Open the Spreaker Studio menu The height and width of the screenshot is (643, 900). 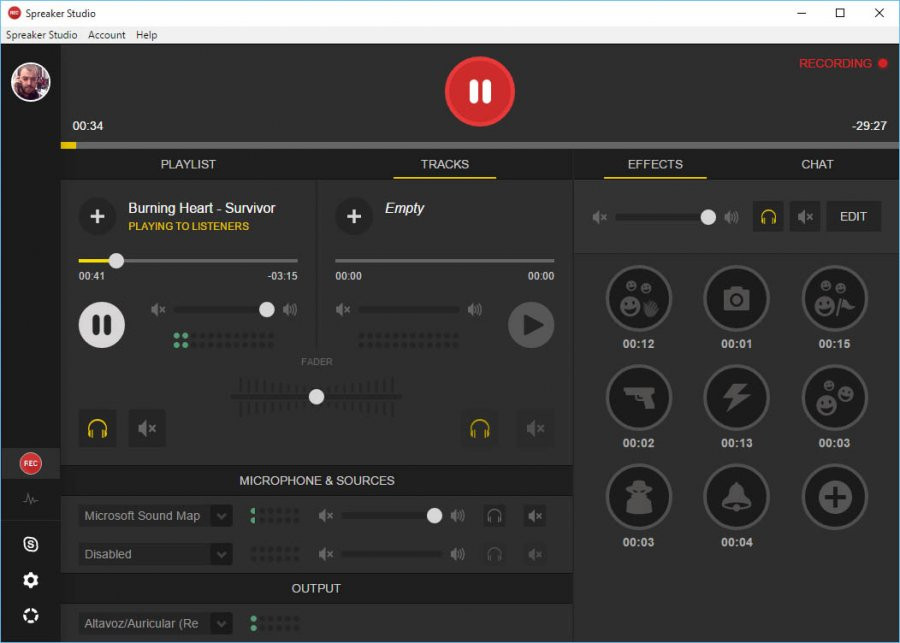(x=41, y=34)
